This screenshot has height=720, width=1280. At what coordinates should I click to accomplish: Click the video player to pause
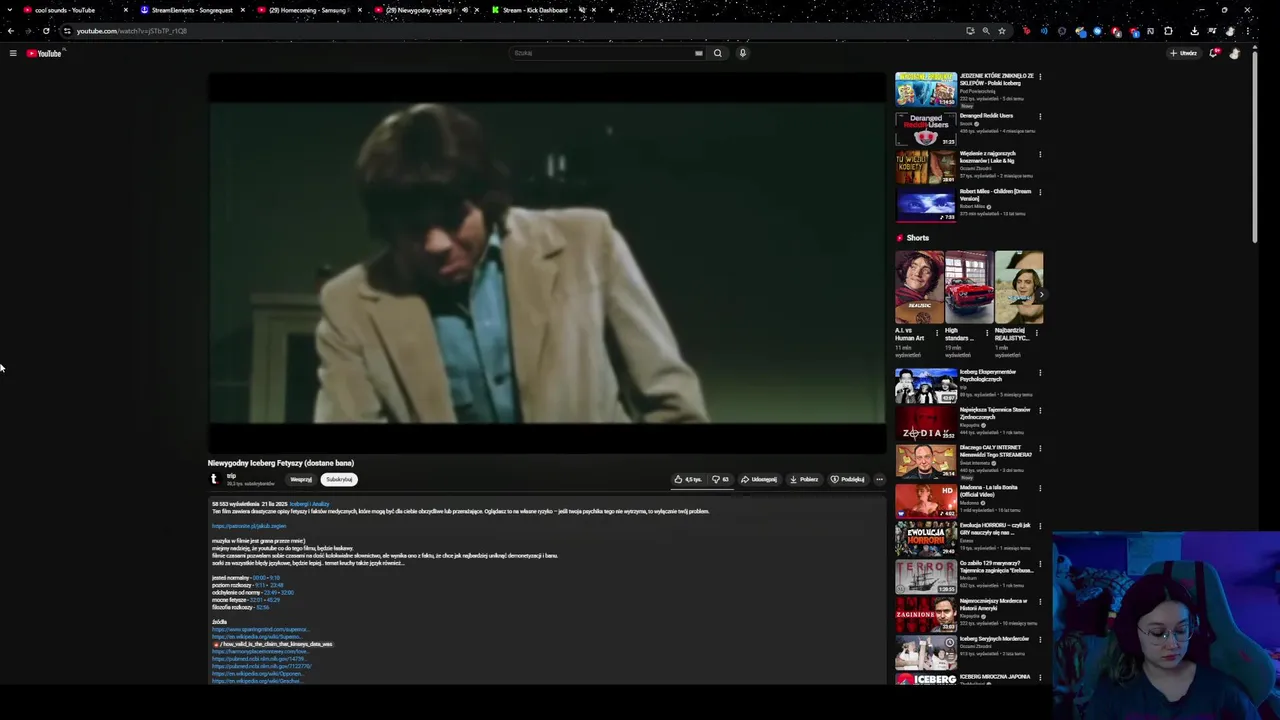(547, 263)
